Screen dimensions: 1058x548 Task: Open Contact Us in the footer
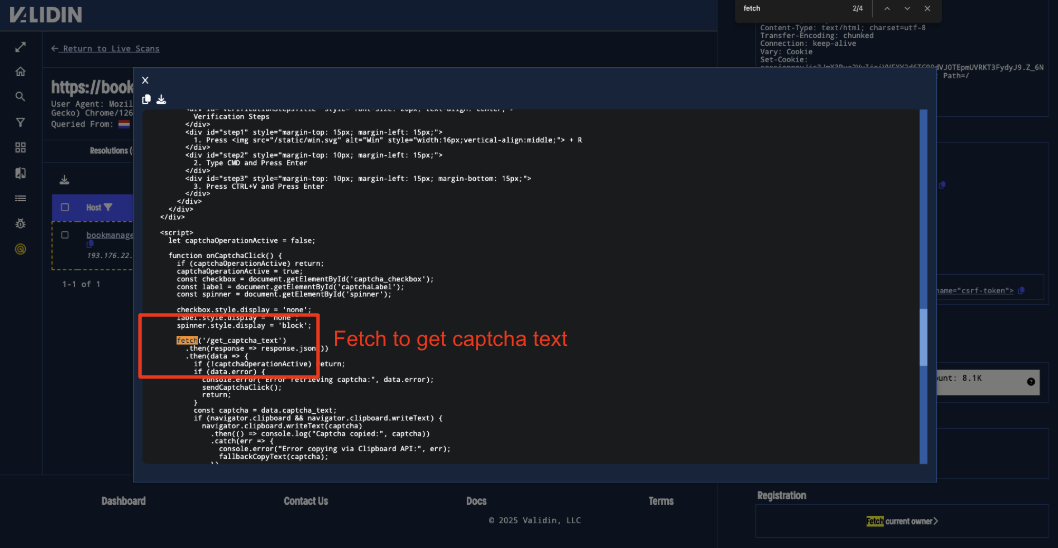(x=306, y=501)
